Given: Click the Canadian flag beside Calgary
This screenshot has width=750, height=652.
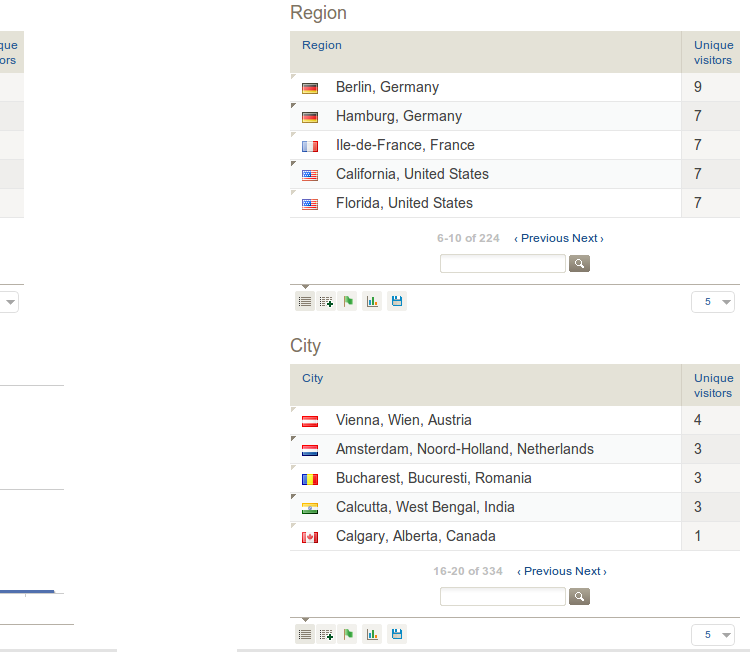Looking at the screenshot, I should coord(310,537).
